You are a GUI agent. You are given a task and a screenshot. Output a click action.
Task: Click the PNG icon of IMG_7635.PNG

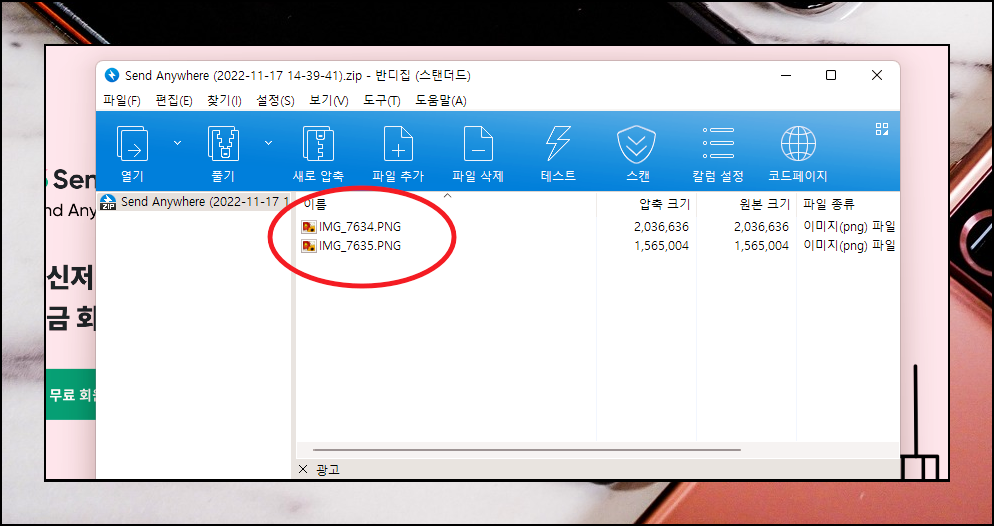click(309, 246)
